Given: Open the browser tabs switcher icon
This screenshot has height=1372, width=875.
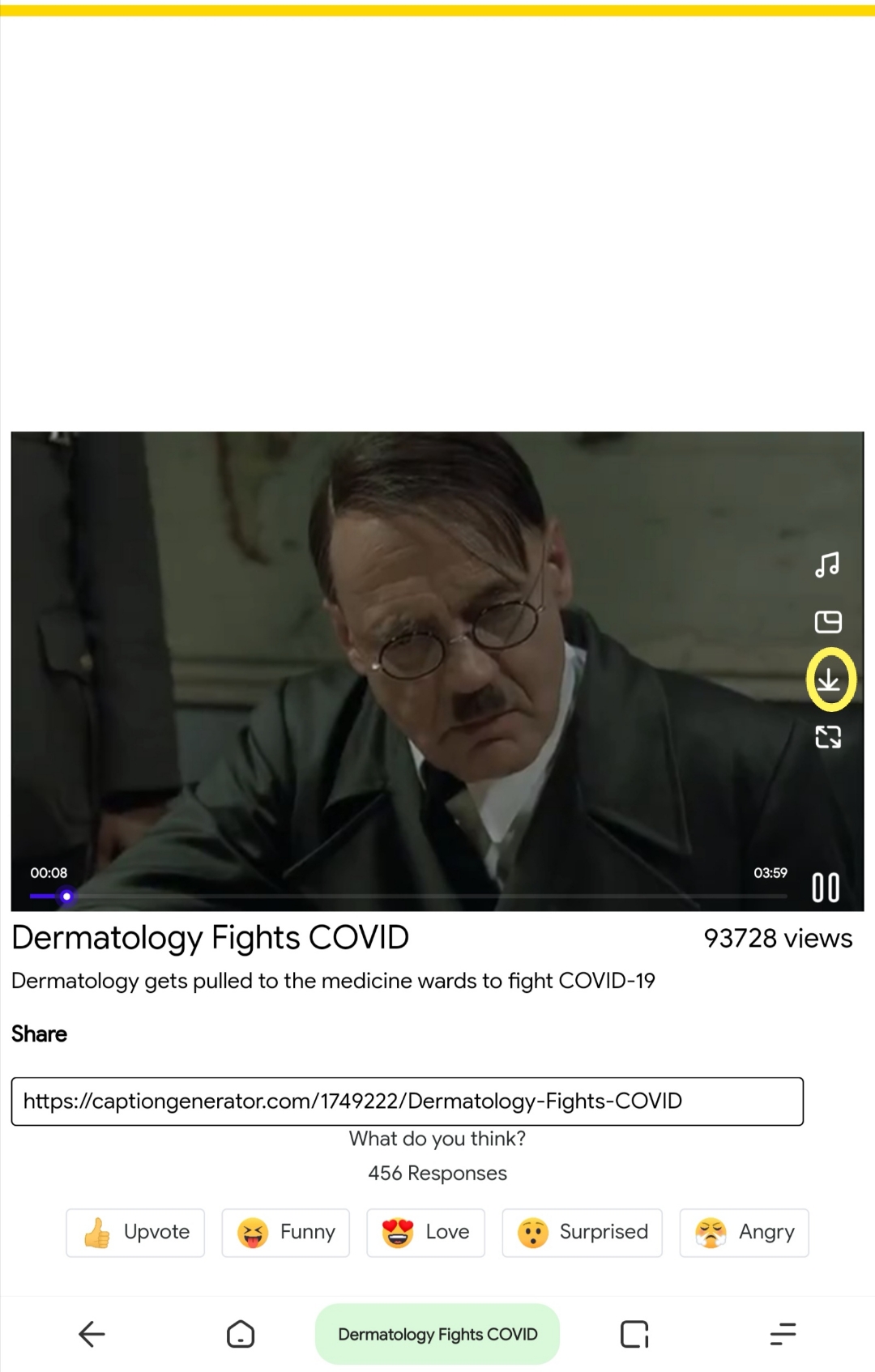Looking at the screenshot, I should (634, 1334).
